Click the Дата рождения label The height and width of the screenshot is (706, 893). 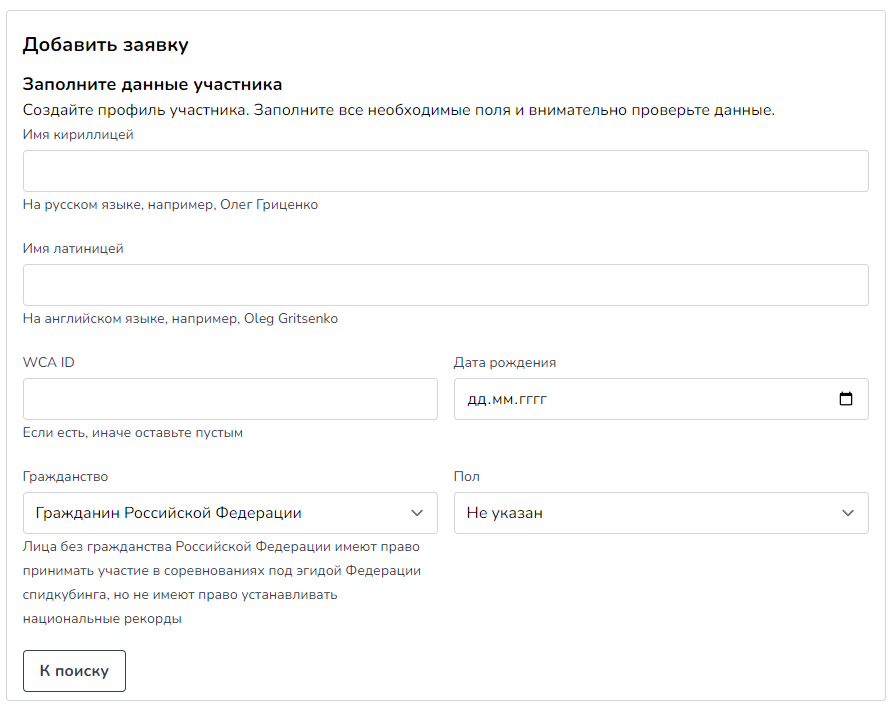tap(505, 363)
